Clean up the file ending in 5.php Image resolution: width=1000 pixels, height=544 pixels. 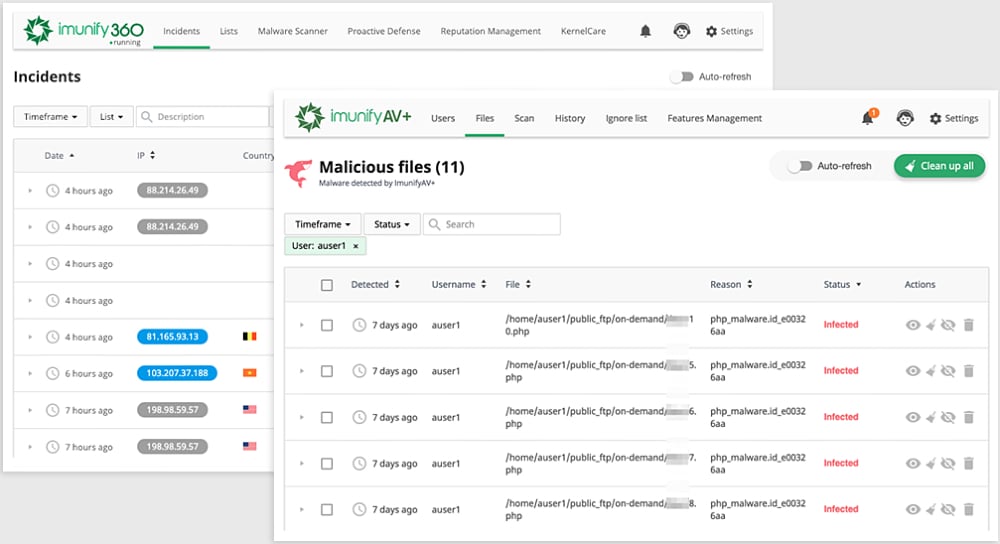pyautogui.click(x=931, y=371)
